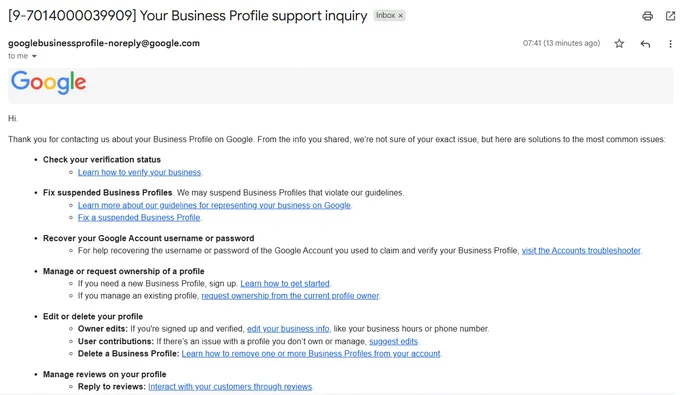The width and height of the screenshot is (680, 395).
Task: Click the 'Hi.' greeting text
Action: point(13,118)
